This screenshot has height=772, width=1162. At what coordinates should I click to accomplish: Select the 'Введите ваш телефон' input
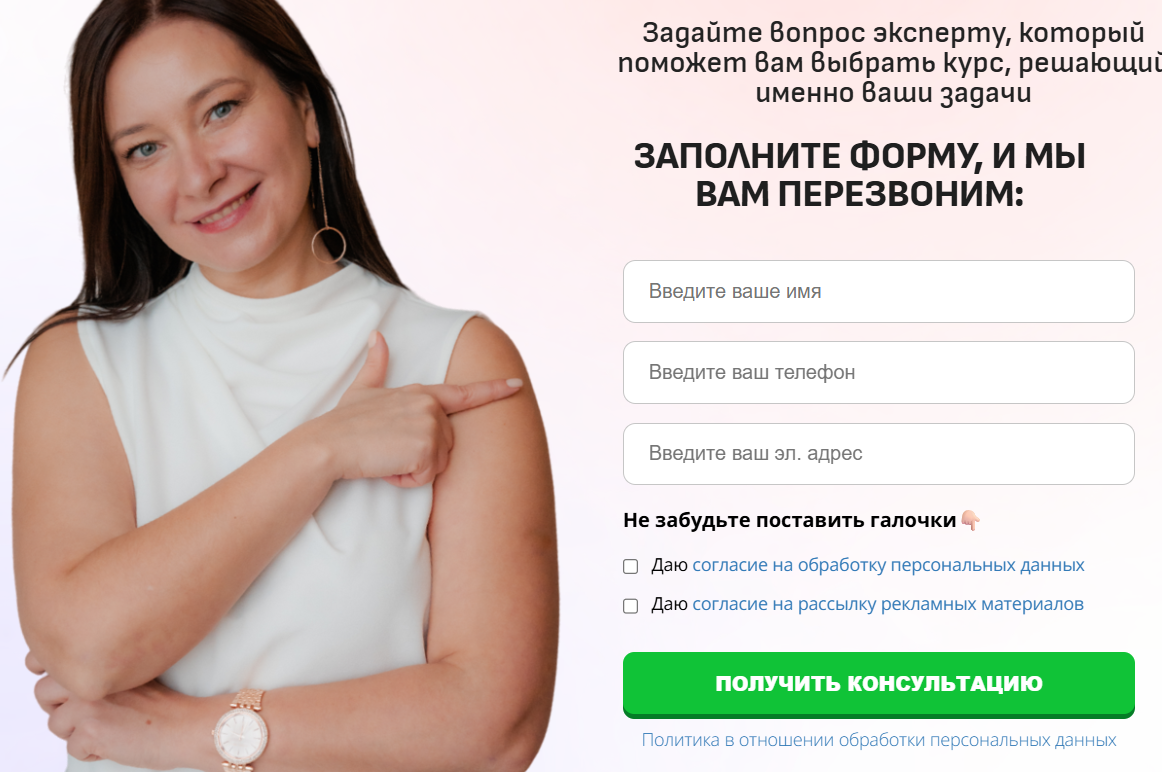(x=878, y=373)
